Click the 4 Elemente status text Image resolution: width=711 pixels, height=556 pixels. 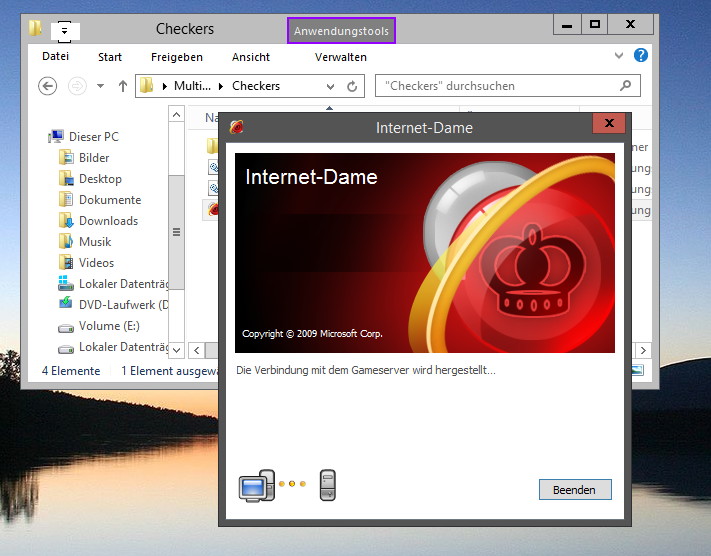71,371
